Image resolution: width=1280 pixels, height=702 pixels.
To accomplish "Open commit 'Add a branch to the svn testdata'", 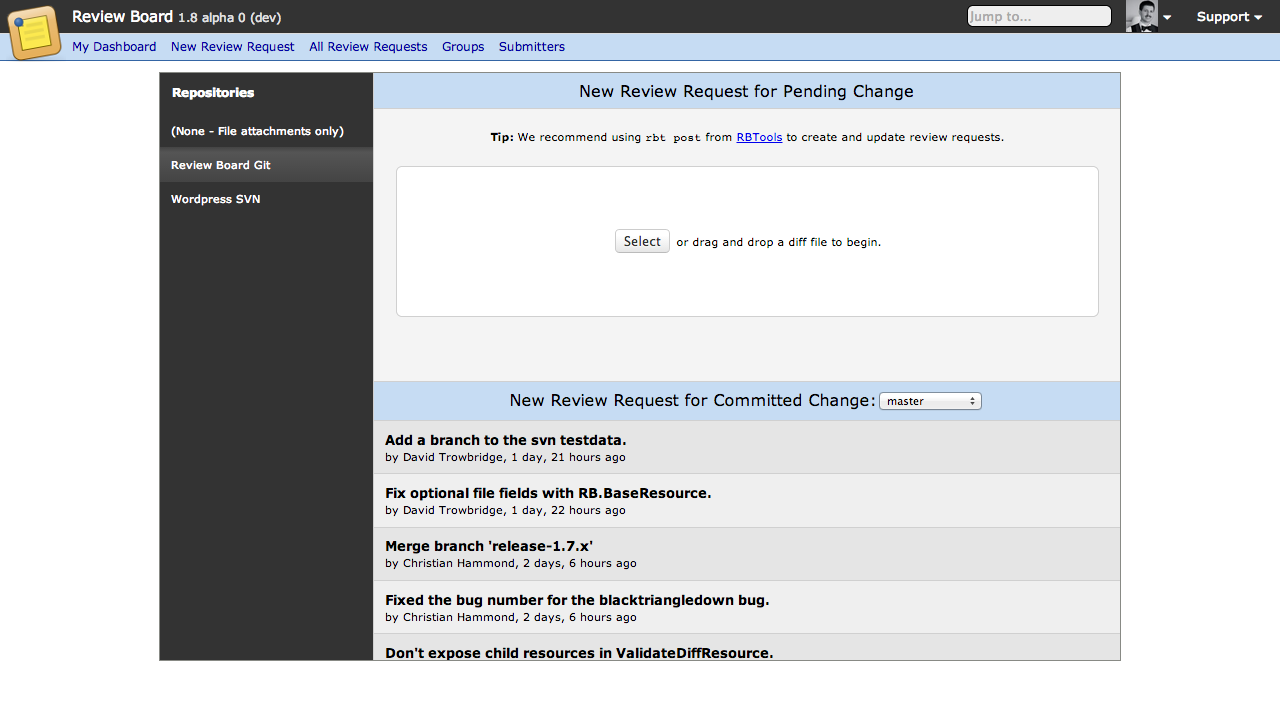I will [505, 440].
